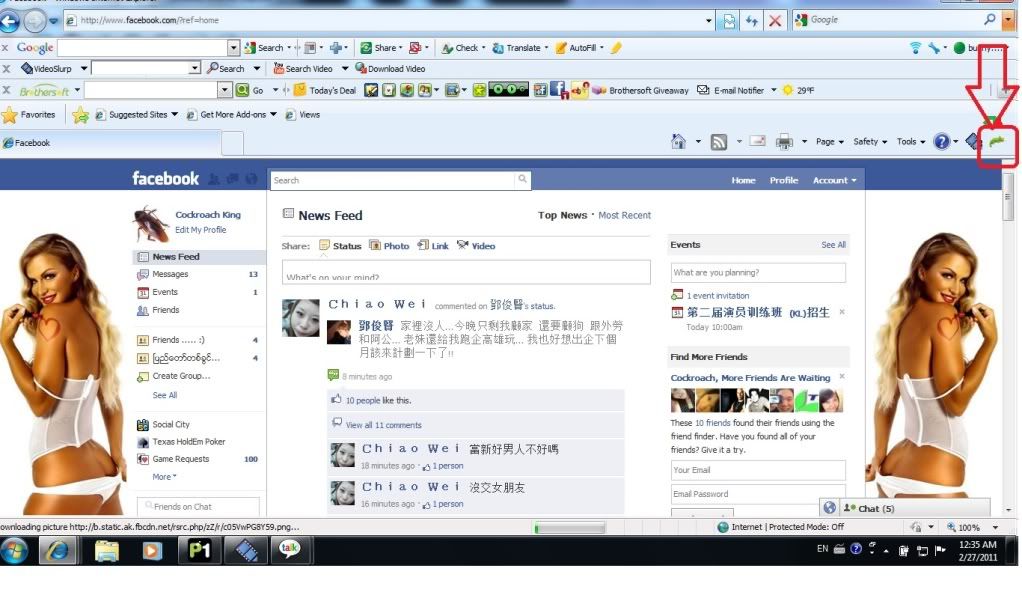Click Edit My Profile link
Viewport: 1022px width, 613px height.
[x=201, y=230]
